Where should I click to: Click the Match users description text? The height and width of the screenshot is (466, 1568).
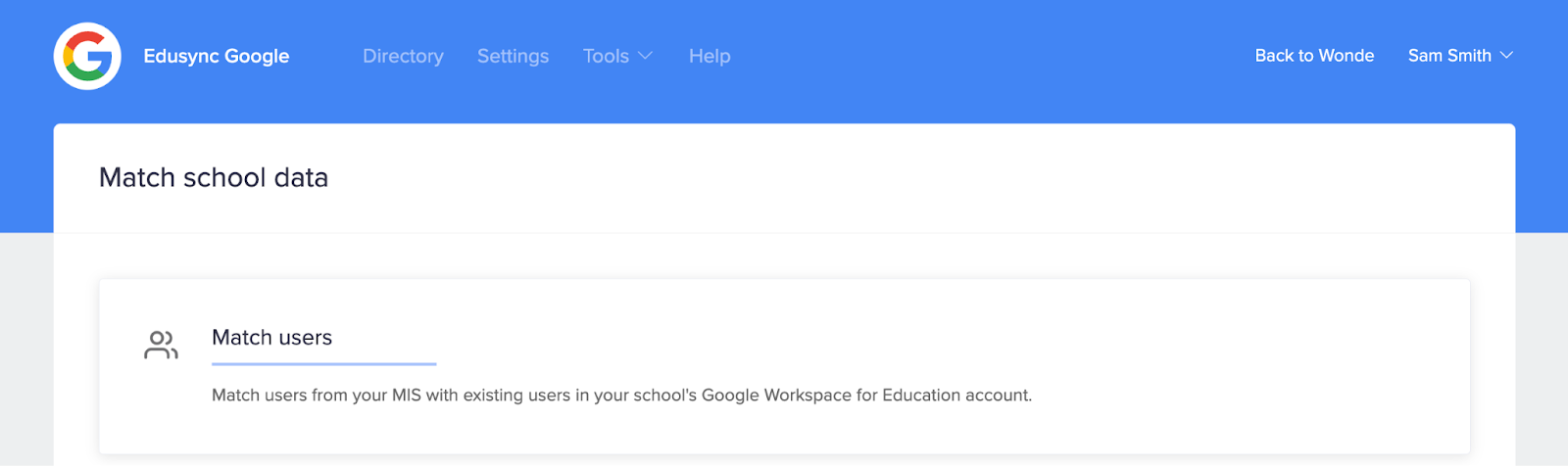tap(621, 396)
